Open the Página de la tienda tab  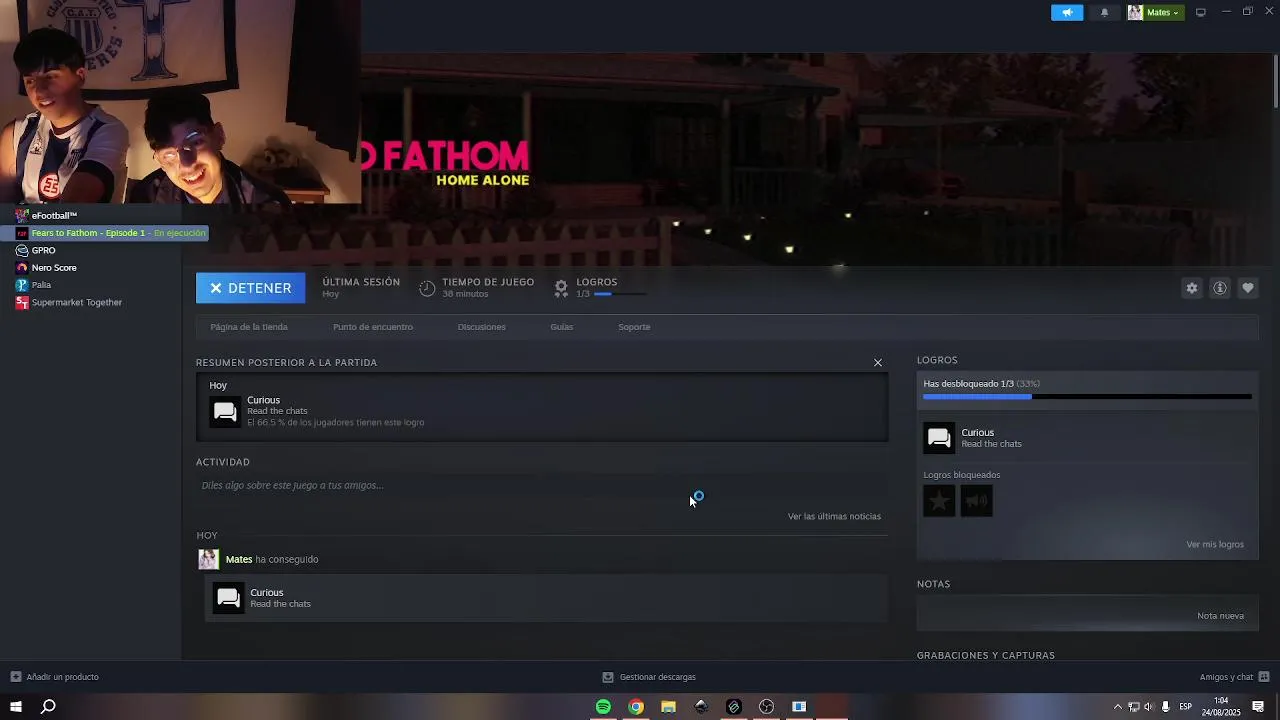tap(249, 327)
